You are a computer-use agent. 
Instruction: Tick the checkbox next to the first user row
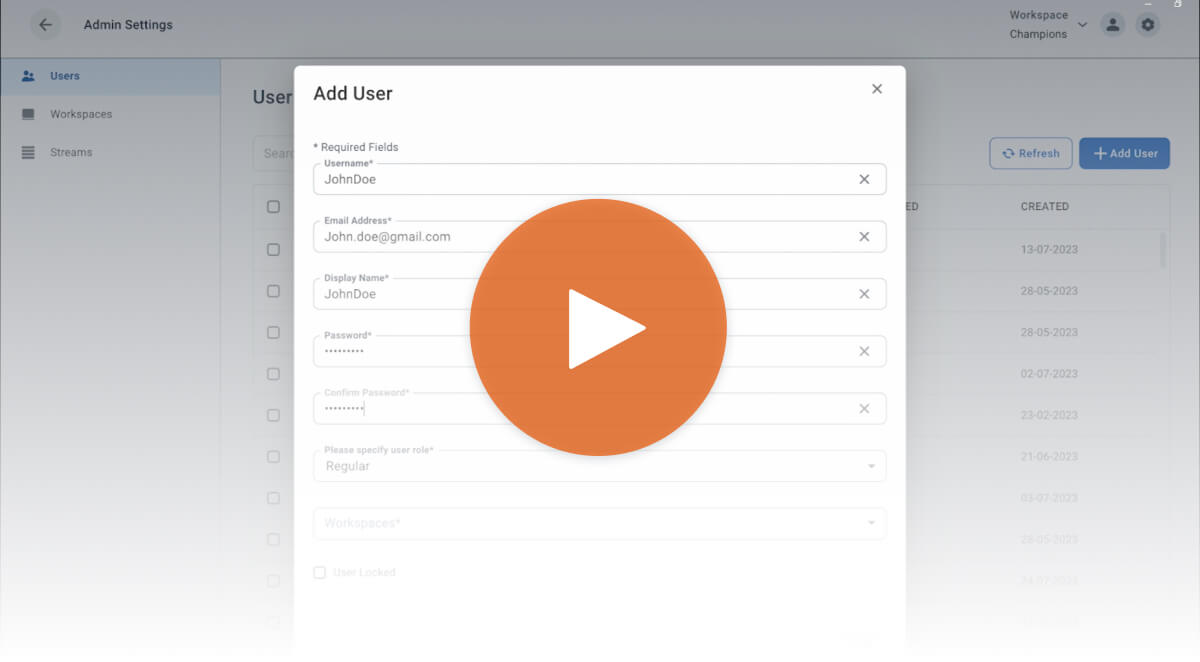(x=273, y=249)
